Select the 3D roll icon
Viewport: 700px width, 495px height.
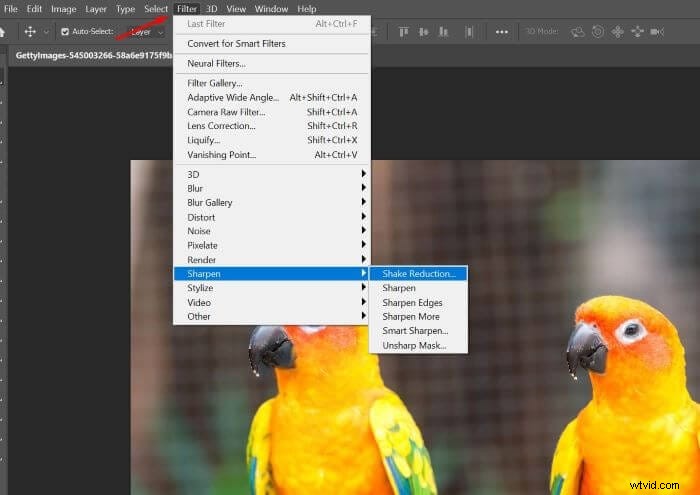(x=598, y=32)
